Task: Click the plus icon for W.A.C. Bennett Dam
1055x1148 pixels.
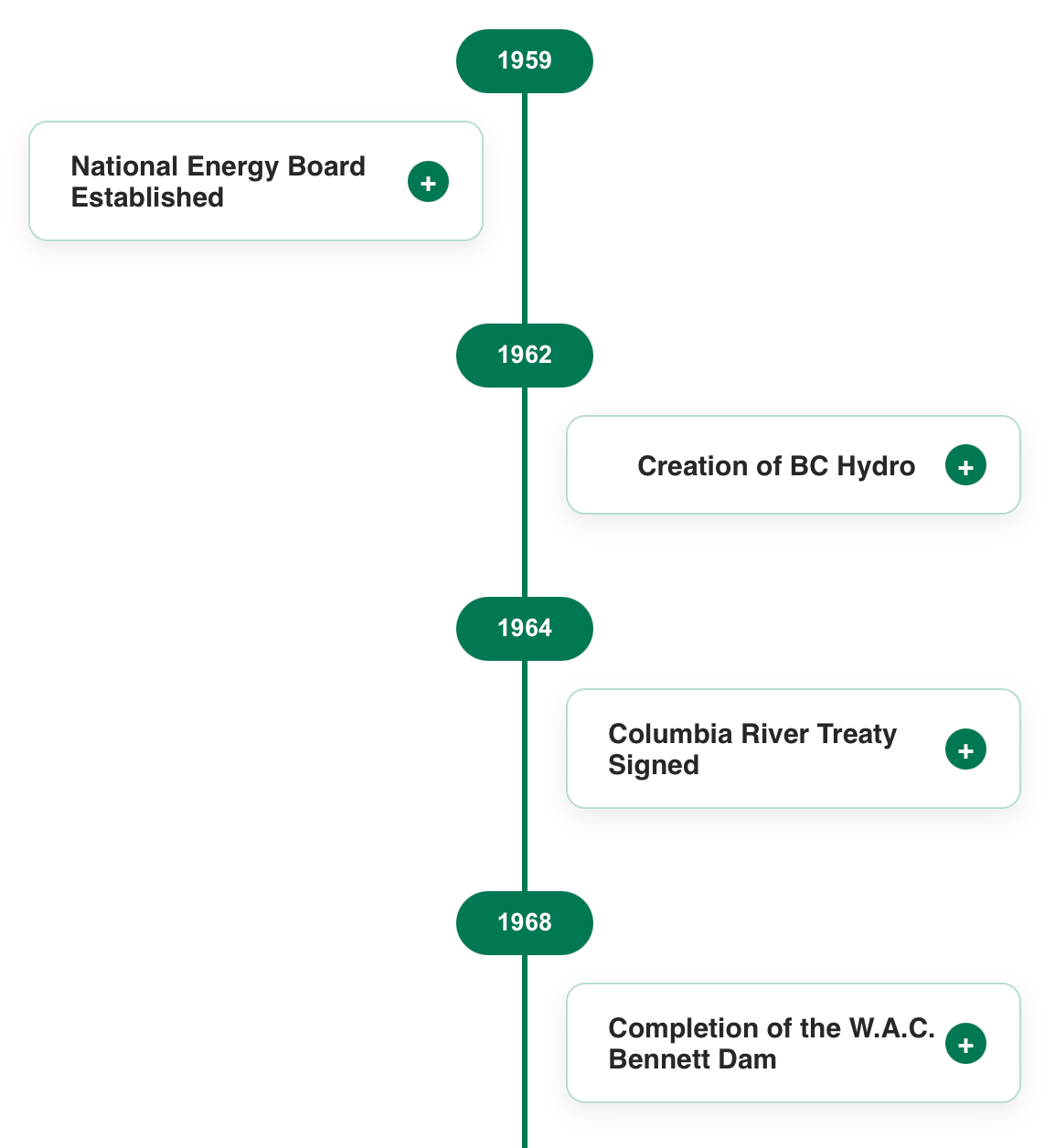Action: pyautogui.click(x=965, y=1045)
